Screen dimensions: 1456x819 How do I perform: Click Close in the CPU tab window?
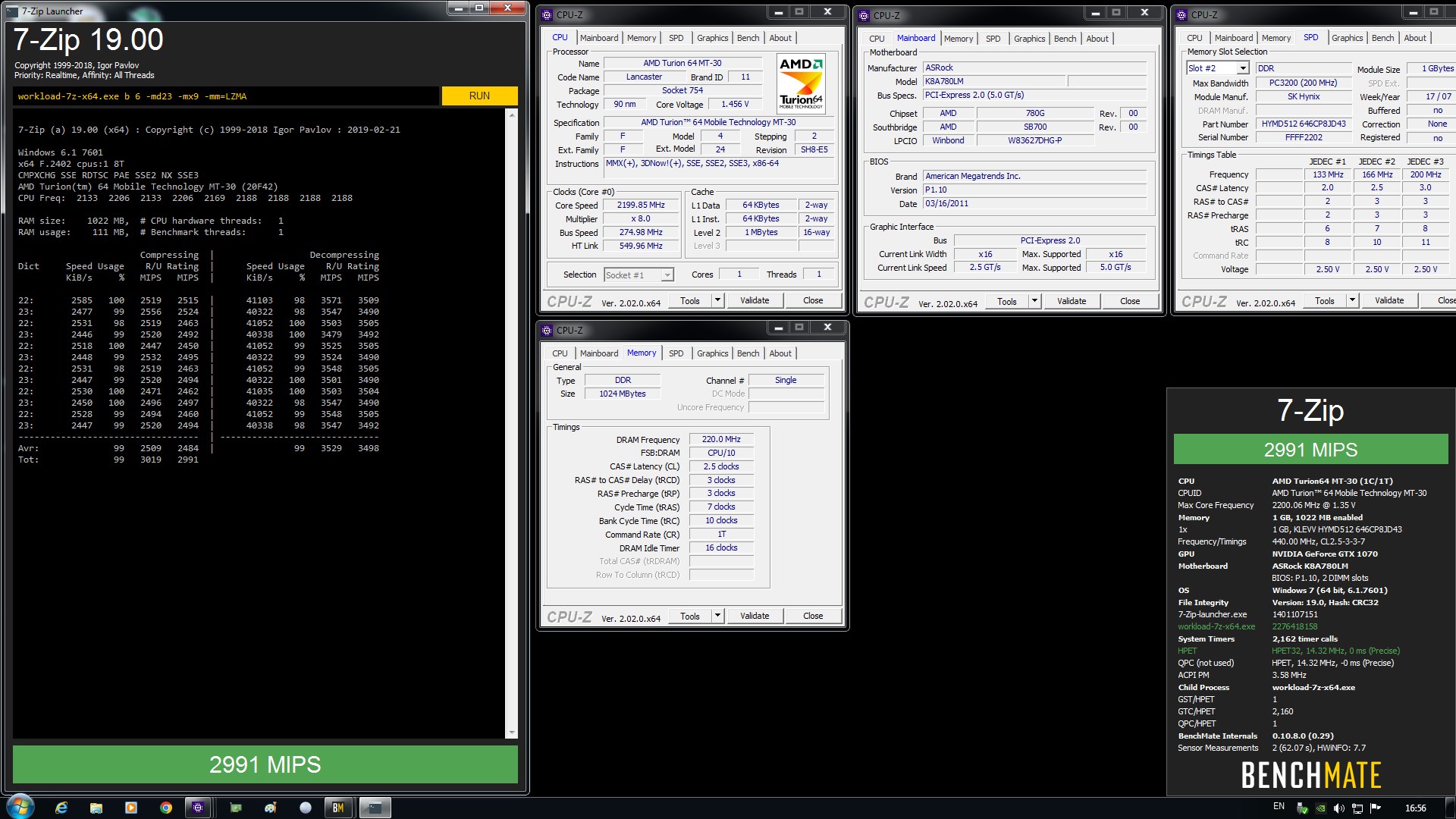pos(813,300)
